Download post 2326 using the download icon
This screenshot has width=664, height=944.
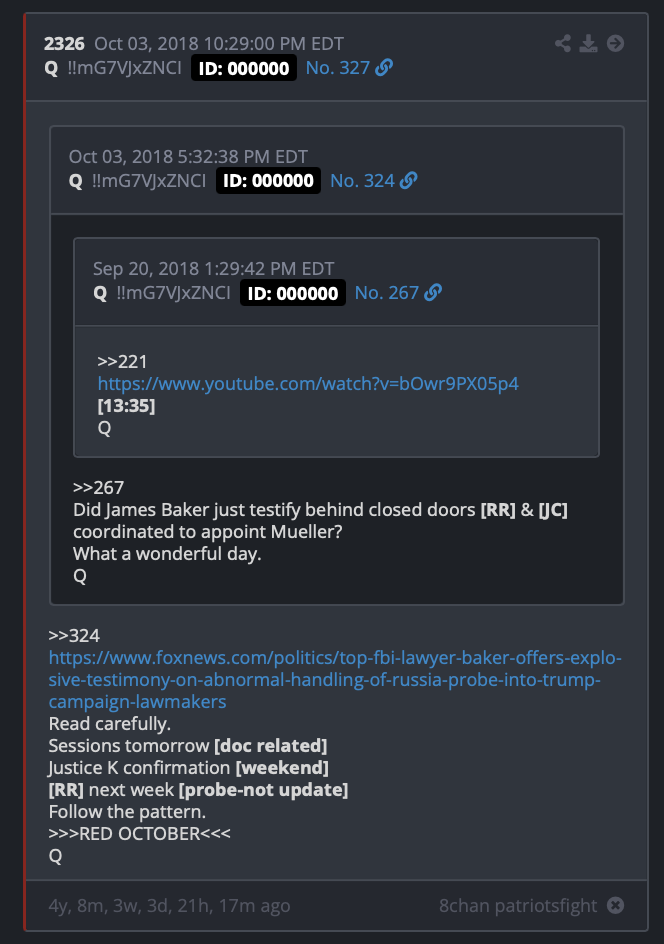[588, 43]
